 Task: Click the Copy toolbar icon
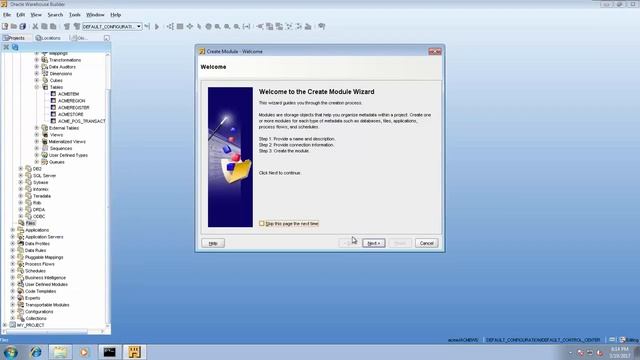pyautogui.click(x=44, y=27)
